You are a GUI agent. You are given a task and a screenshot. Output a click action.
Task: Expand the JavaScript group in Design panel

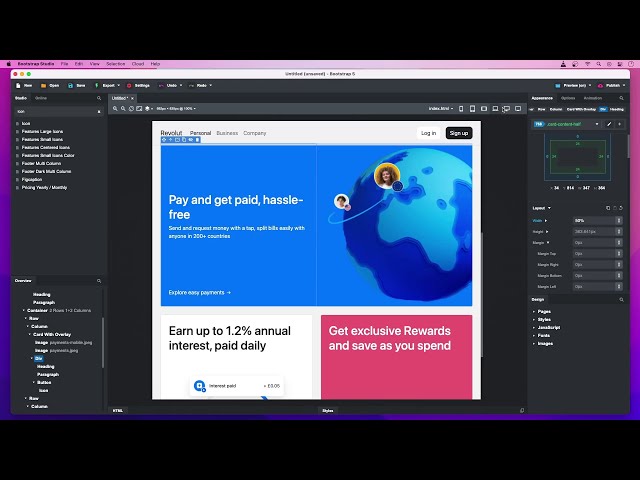(x=534, y=328)
